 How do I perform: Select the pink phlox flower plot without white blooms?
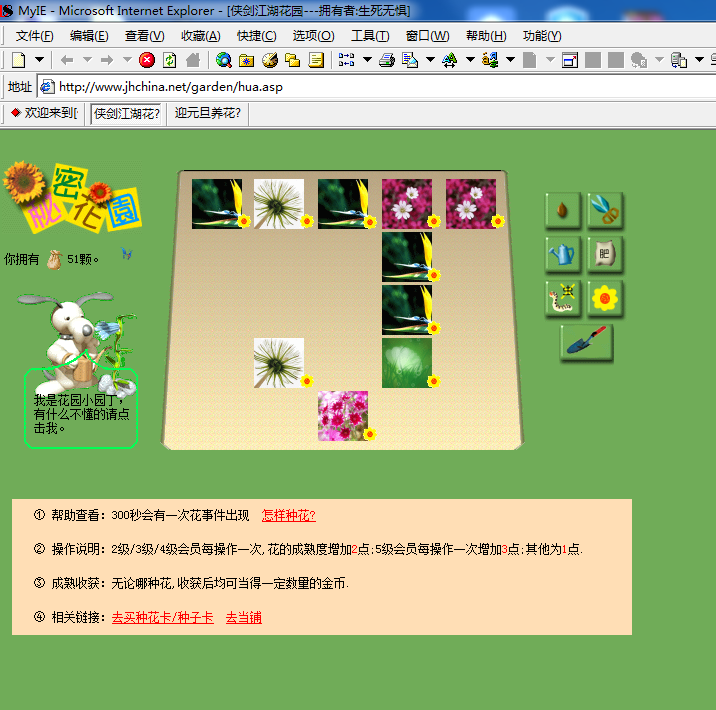(x=343, y=416)
